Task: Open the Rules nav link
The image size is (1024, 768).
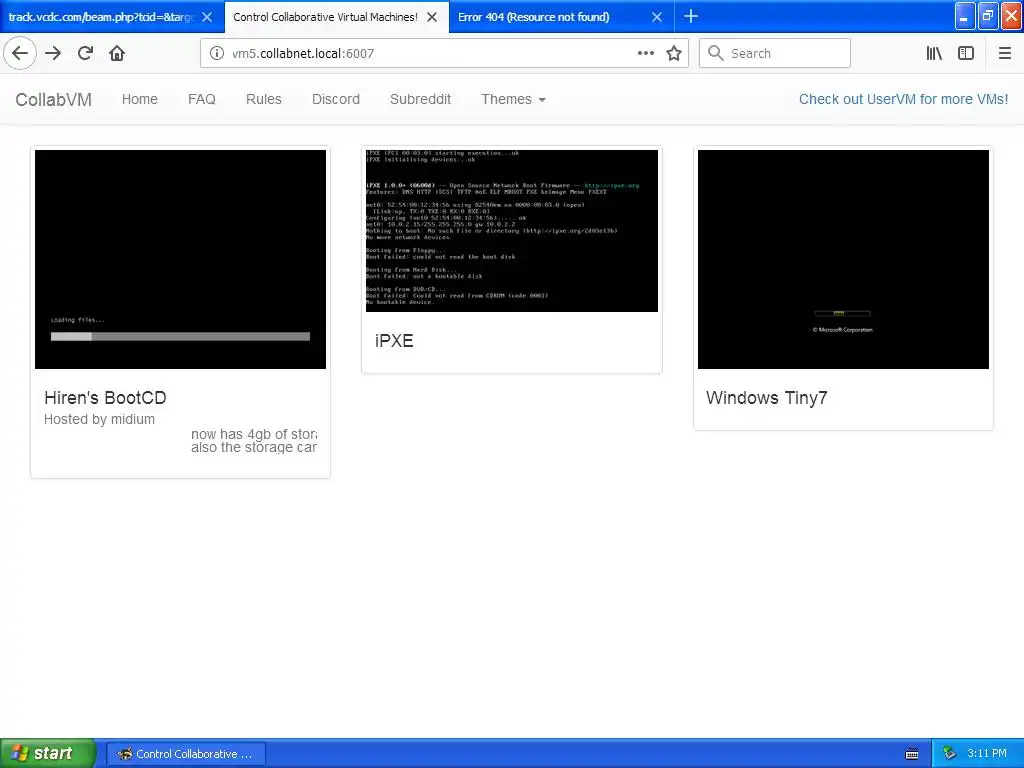Action: click(264, 99)
